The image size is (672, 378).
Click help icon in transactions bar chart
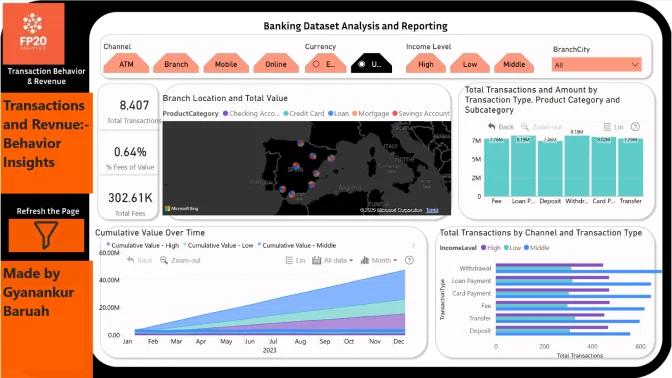(x=635, y=127)
